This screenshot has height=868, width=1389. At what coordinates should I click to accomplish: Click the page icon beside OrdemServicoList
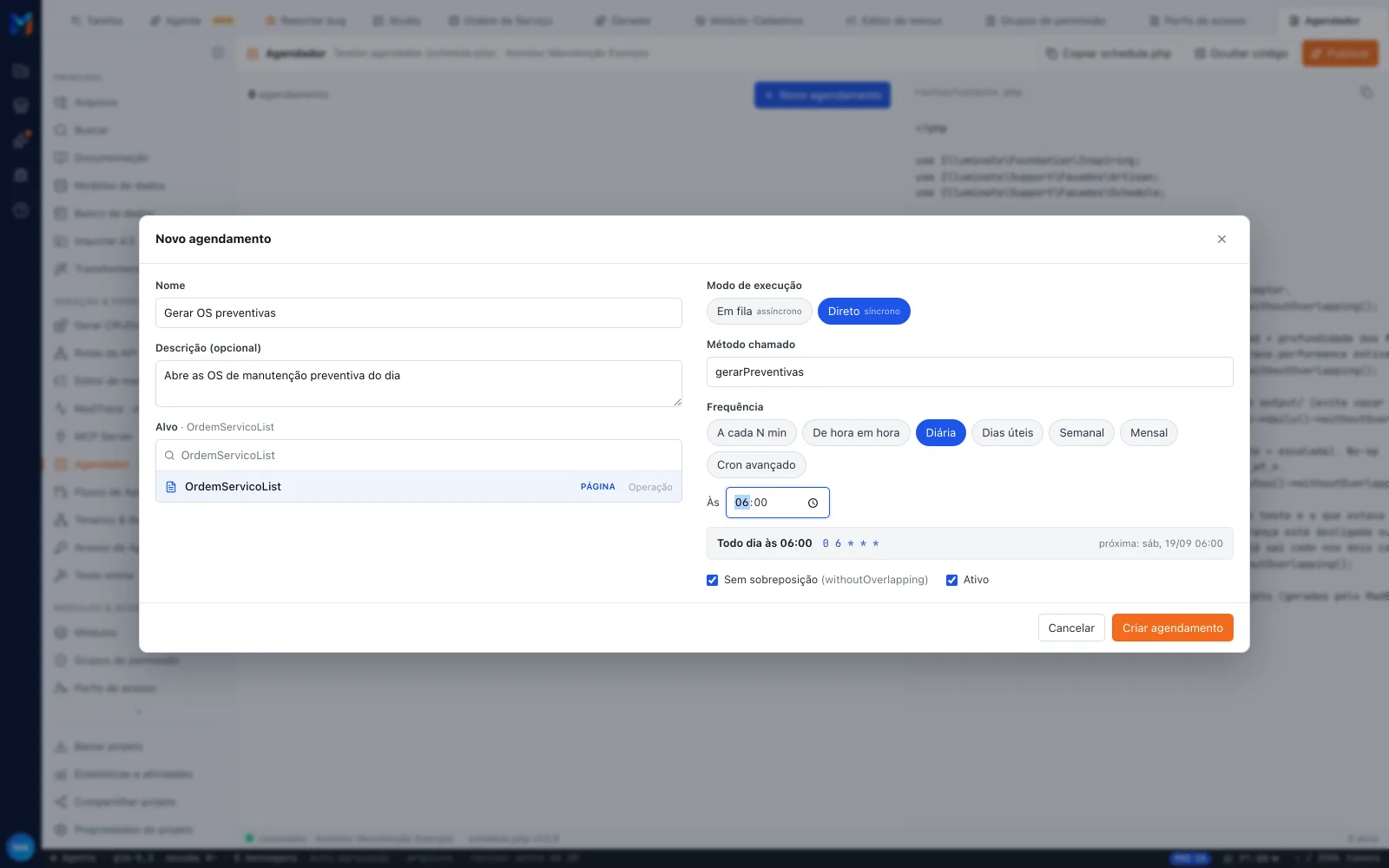(171, 487)
